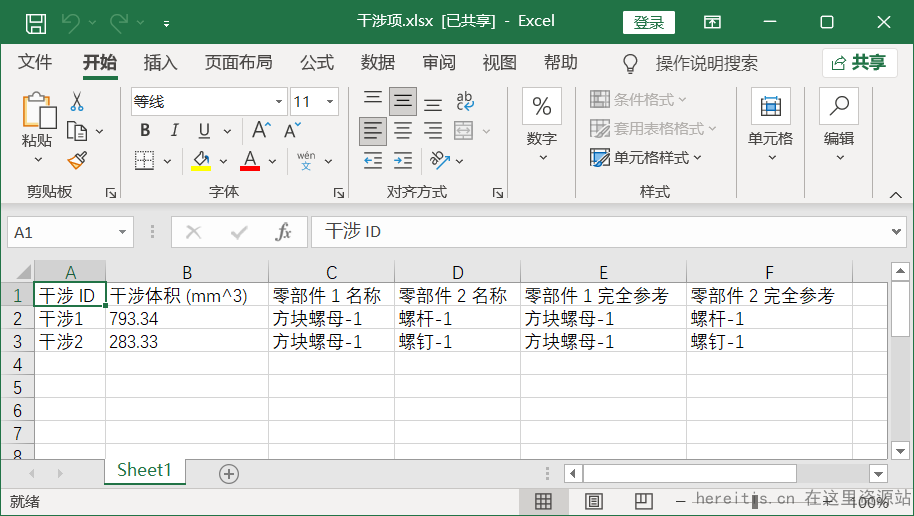Switch to Normal view icon

coord(543,501)
